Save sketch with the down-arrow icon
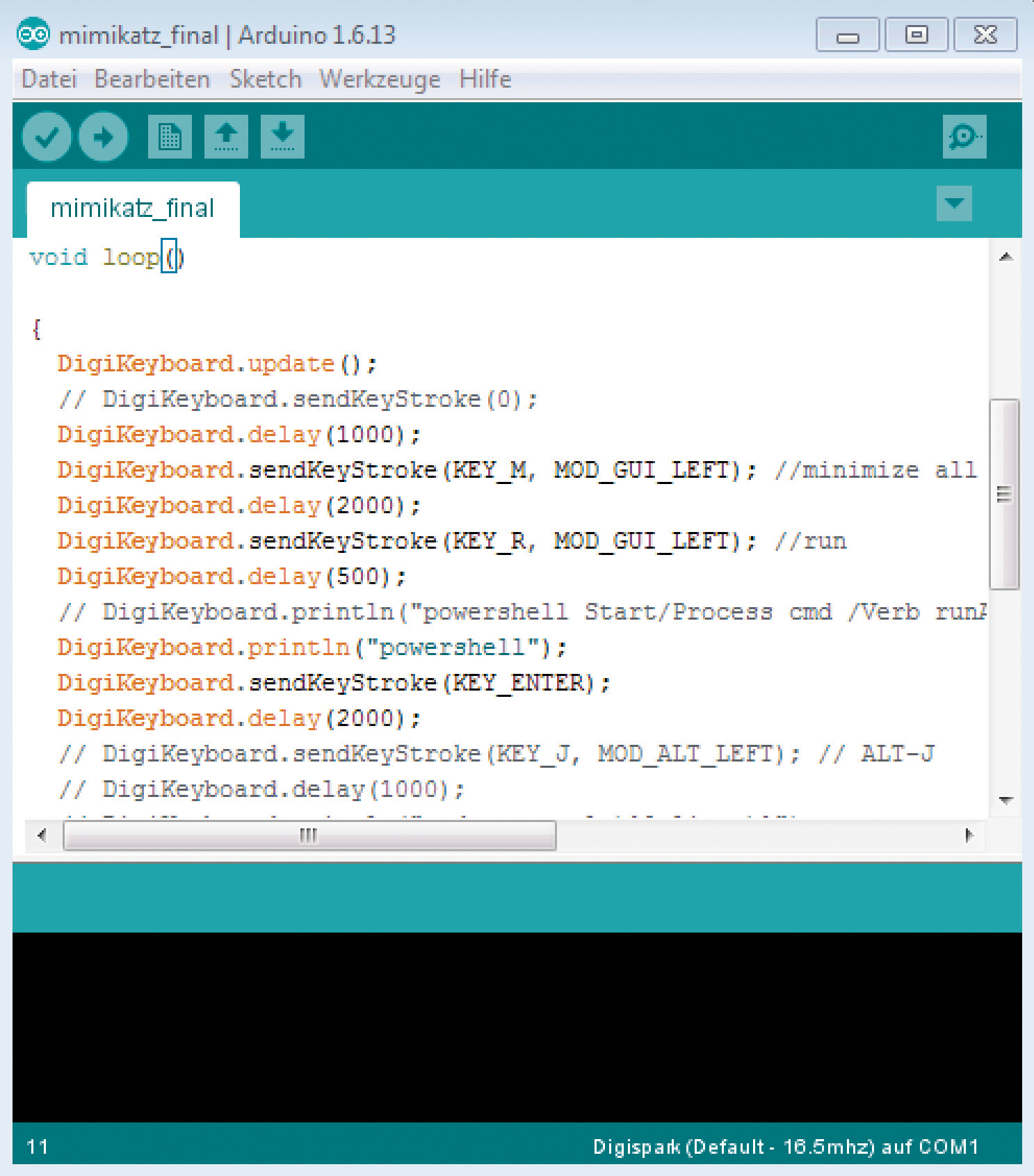 (x=282, y=137)
